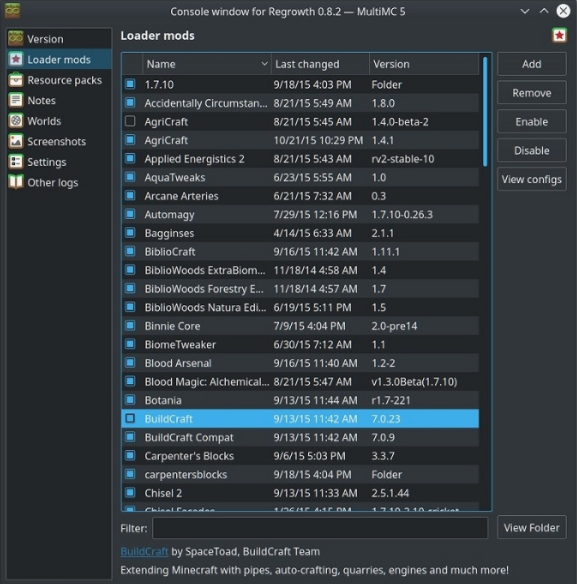Toggle BiblioCraft checkbox
This screenshot has width=577, height=584.
pos(130,251)
